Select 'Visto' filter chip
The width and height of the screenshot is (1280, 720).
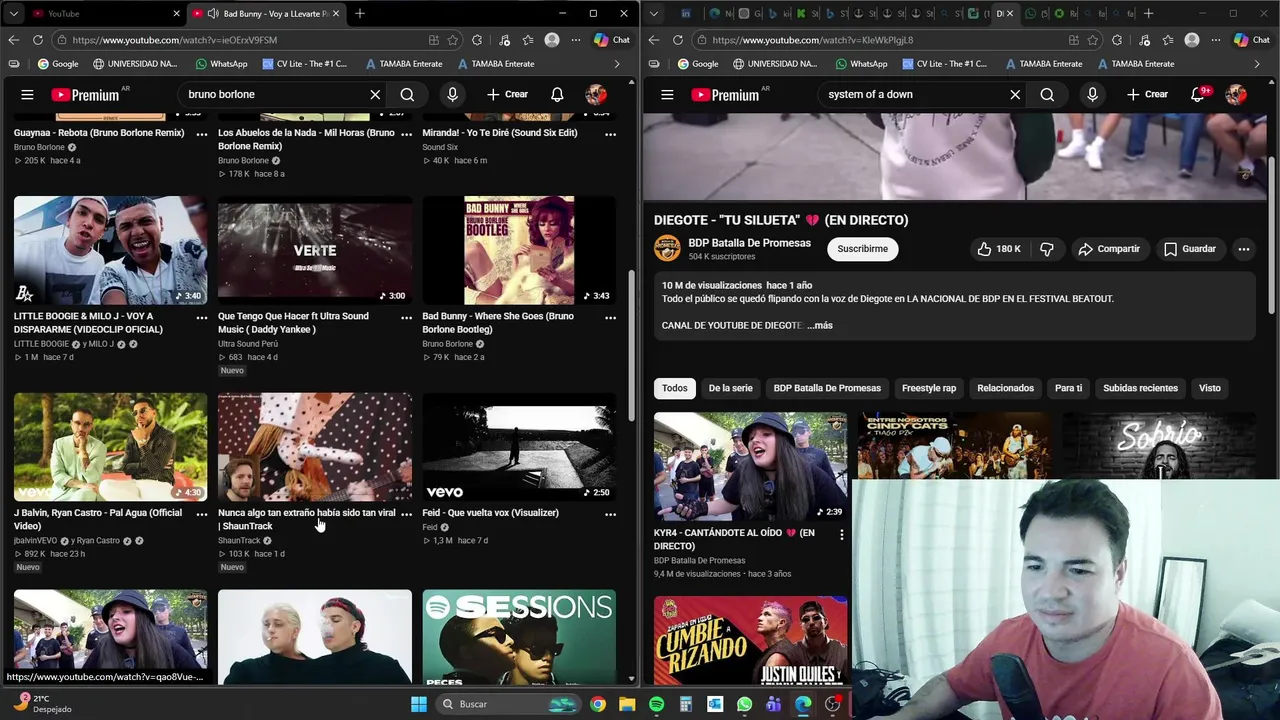pos(1209,388)
